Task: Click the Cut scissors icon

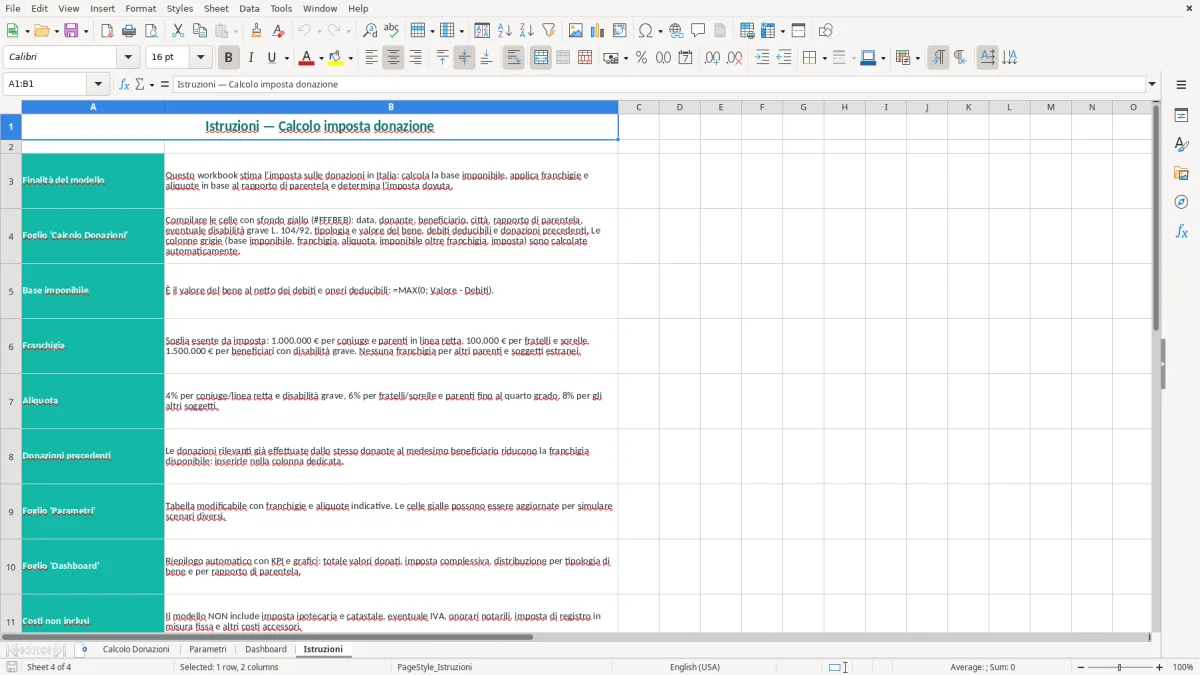Action: [177, 31]
